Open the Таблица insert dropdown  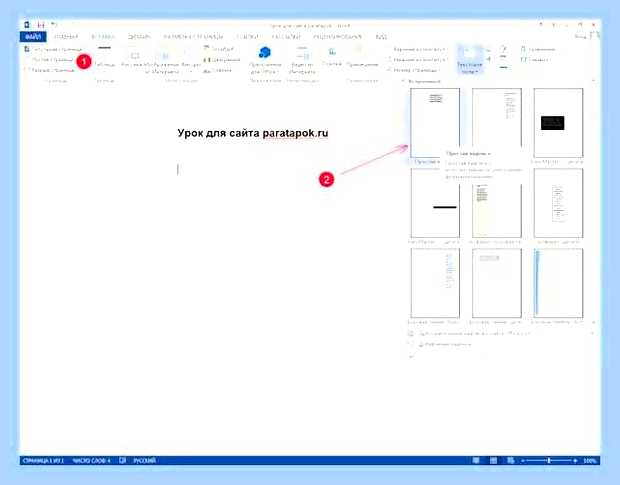click(x=104, y=59)
